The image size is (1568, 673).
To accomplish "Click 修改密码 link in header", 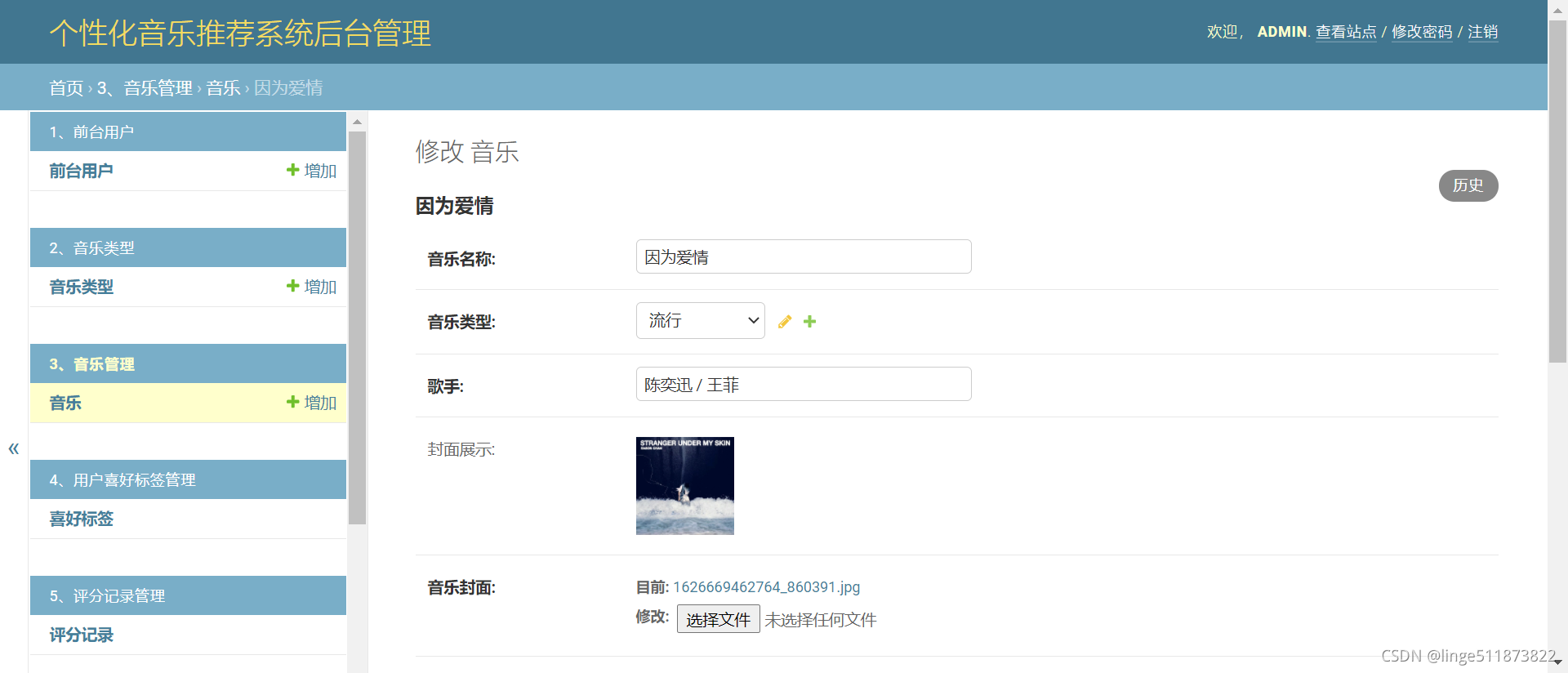I will [1422, 32].
